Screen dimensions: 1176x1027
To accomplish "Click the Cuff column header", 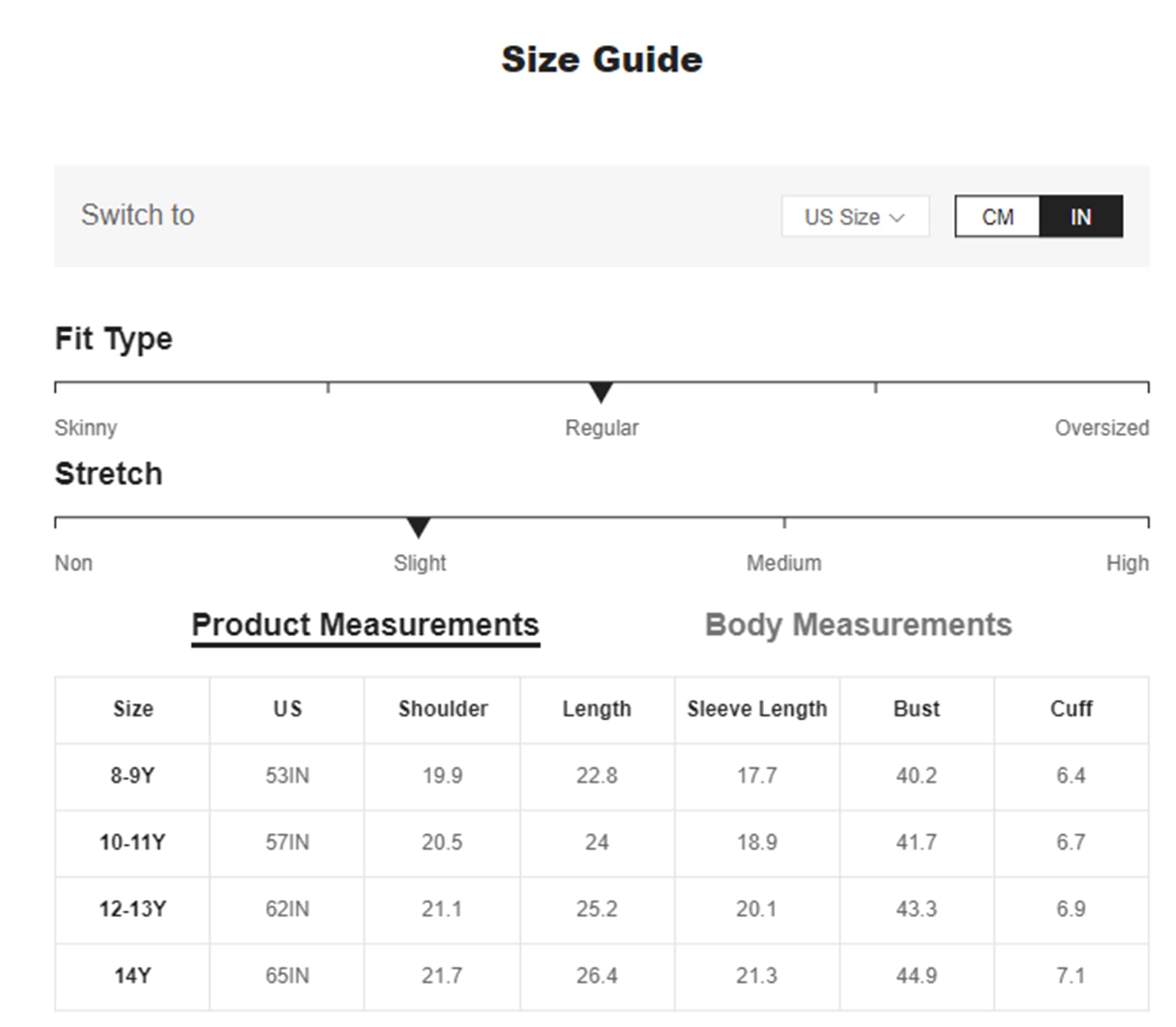I will tap(1071, 709).
